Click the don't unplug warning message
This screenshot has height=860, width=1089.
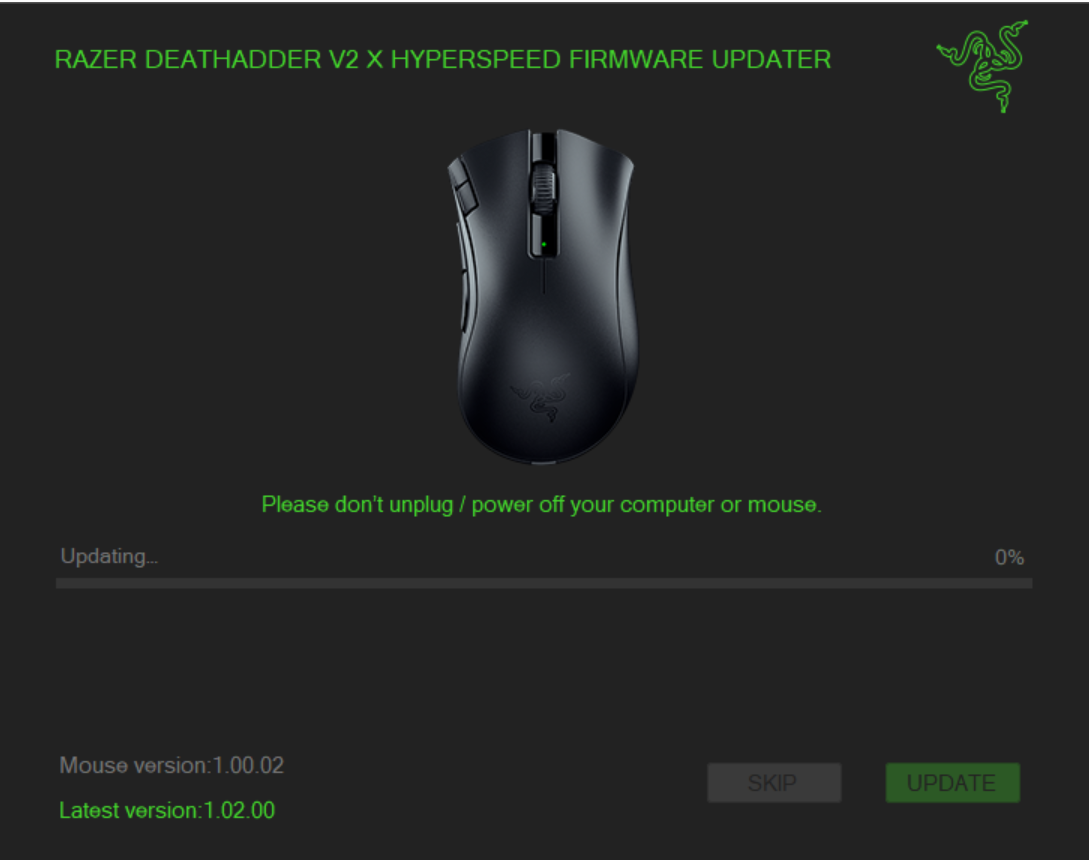(541, 504)
